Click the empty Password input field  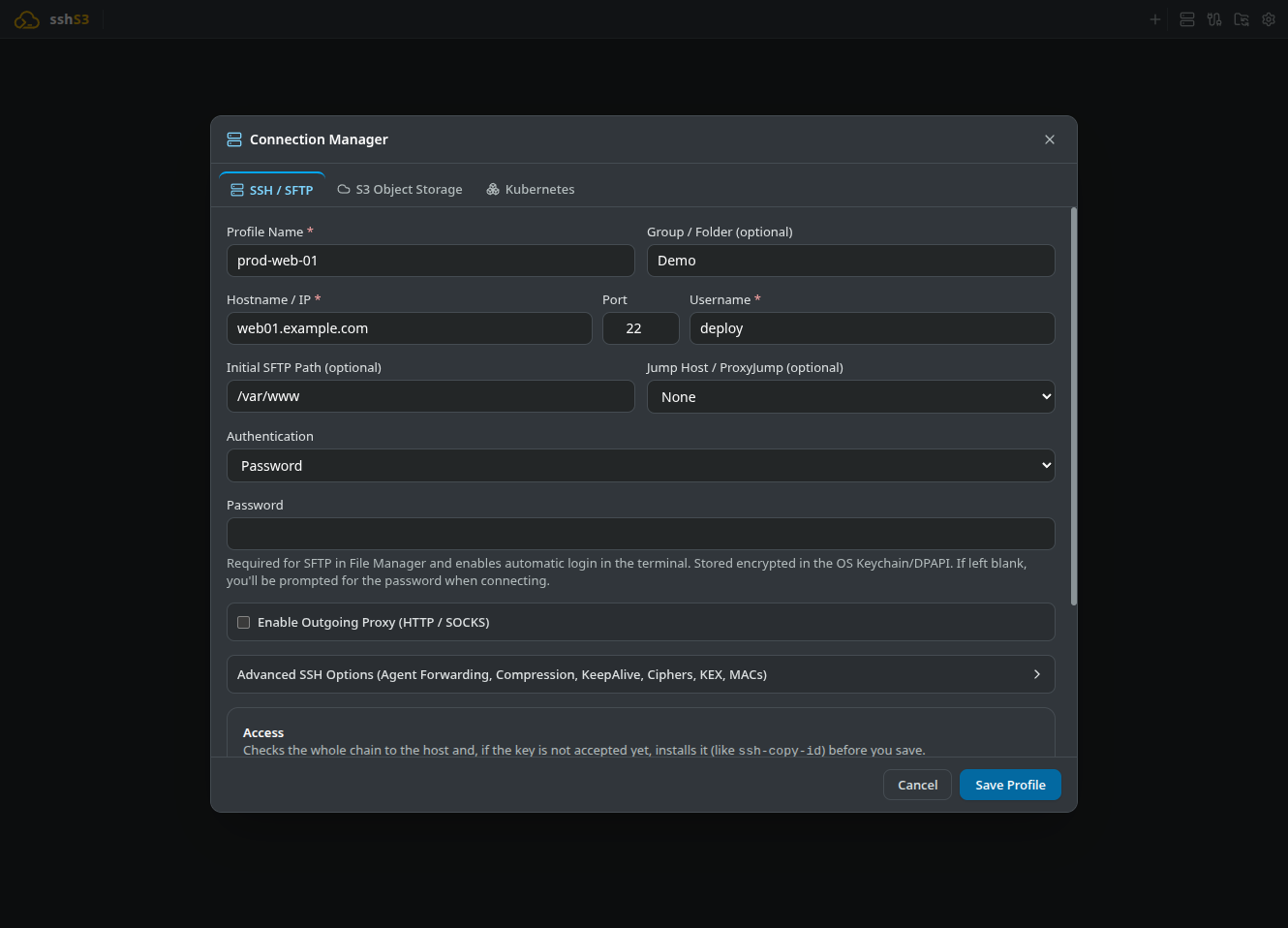point(641,534)
